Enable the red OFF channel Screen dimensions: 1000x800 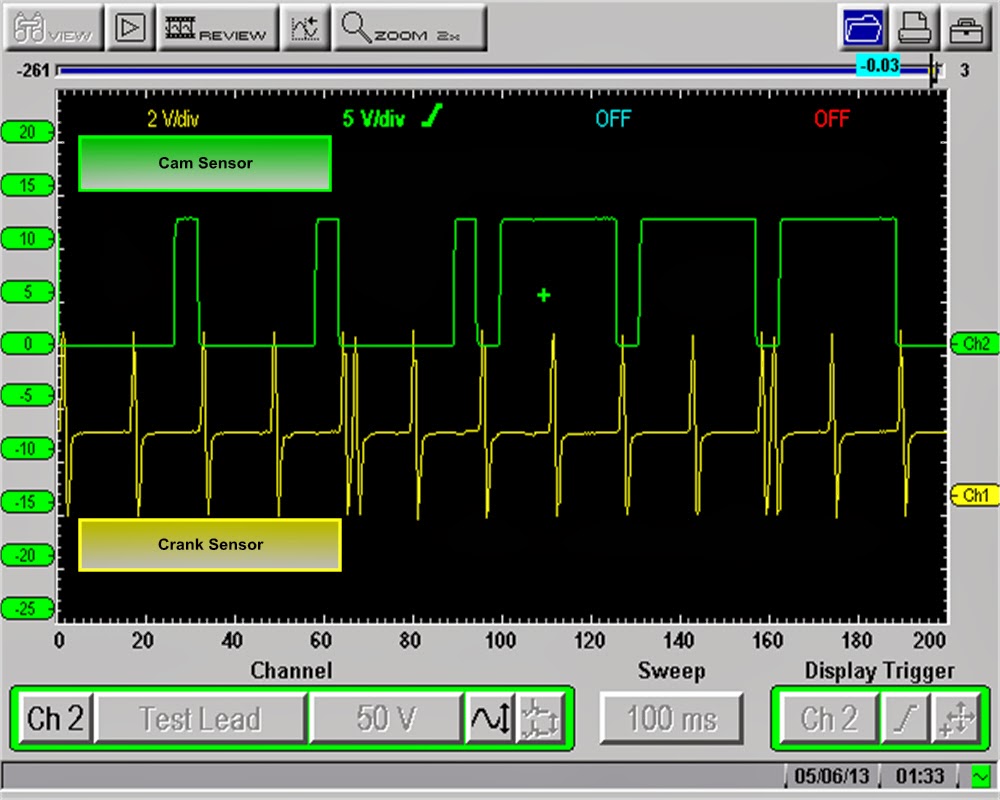(x=831, y=118)
